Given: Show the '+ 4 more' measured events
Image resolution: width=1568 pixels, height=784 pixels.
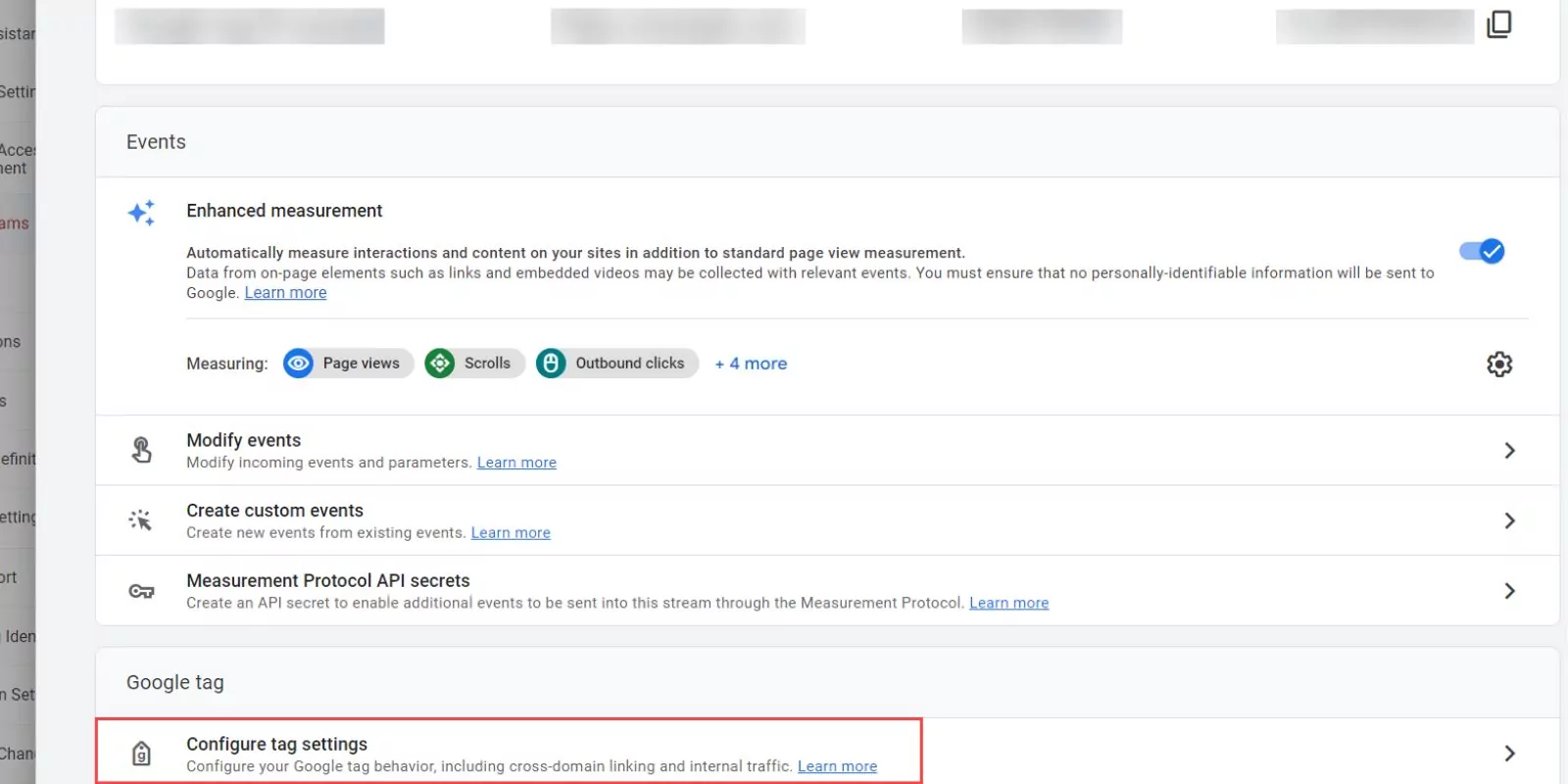Looking at the screenshot, I should (751, 364).
